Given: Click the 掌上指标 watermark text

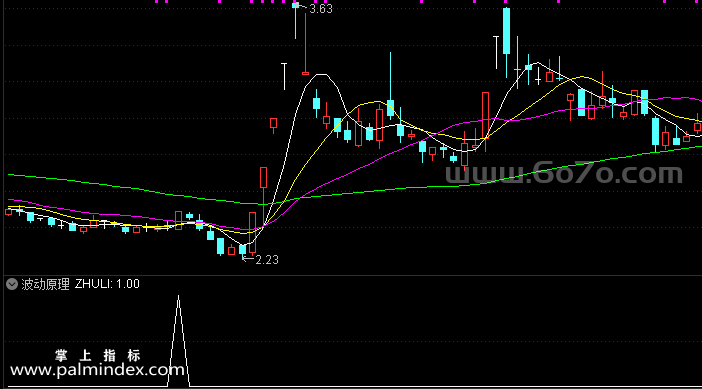Looking at the screenshot, I should pos(98,356).
